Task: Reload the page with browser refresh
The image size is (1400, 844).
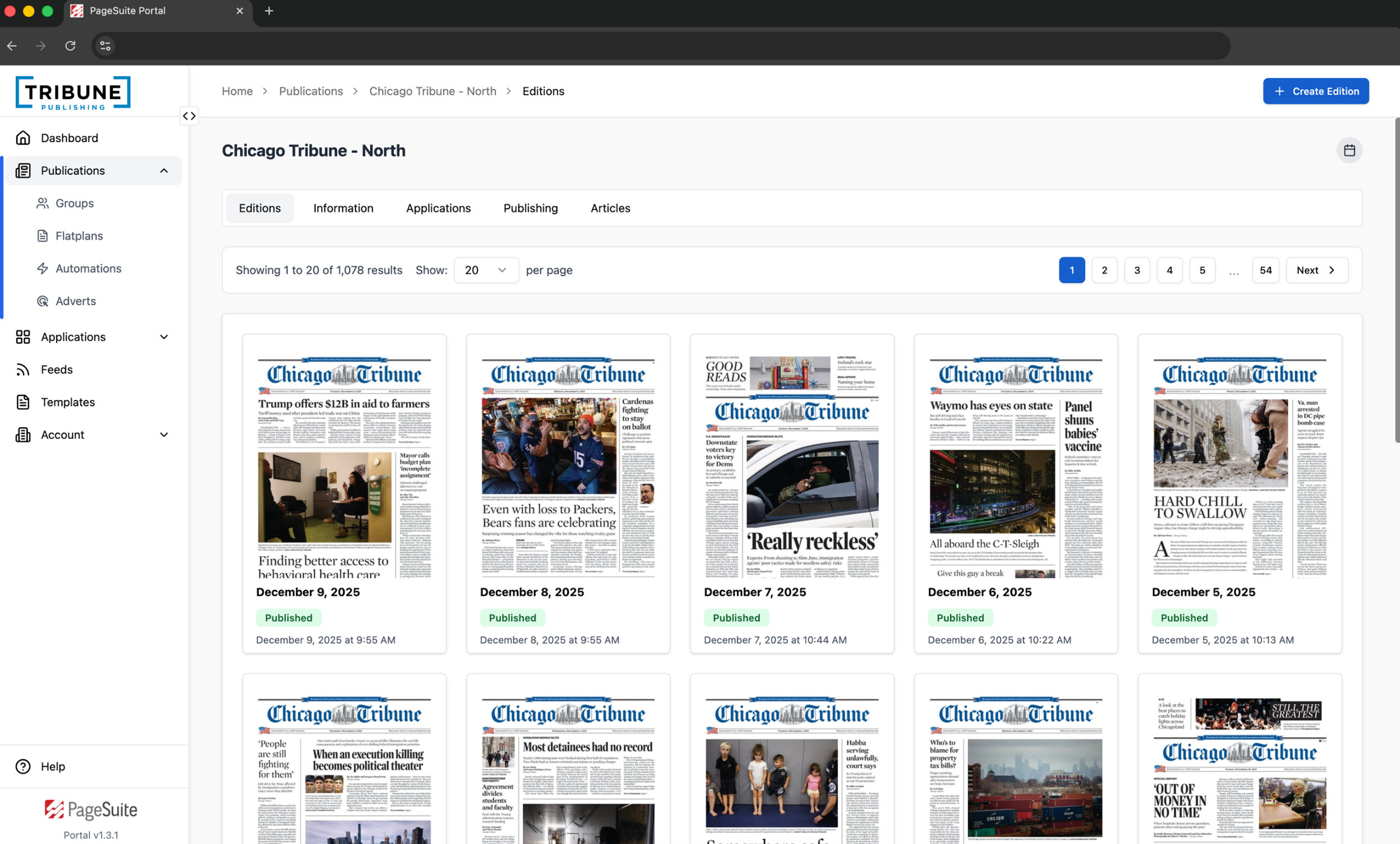Action: tap(71, 45)
